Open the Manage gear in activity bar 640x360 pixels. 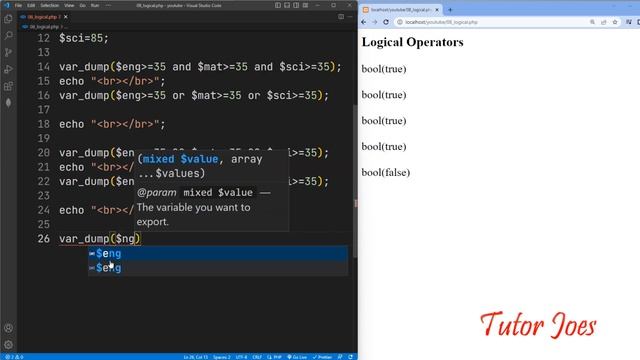8,345
